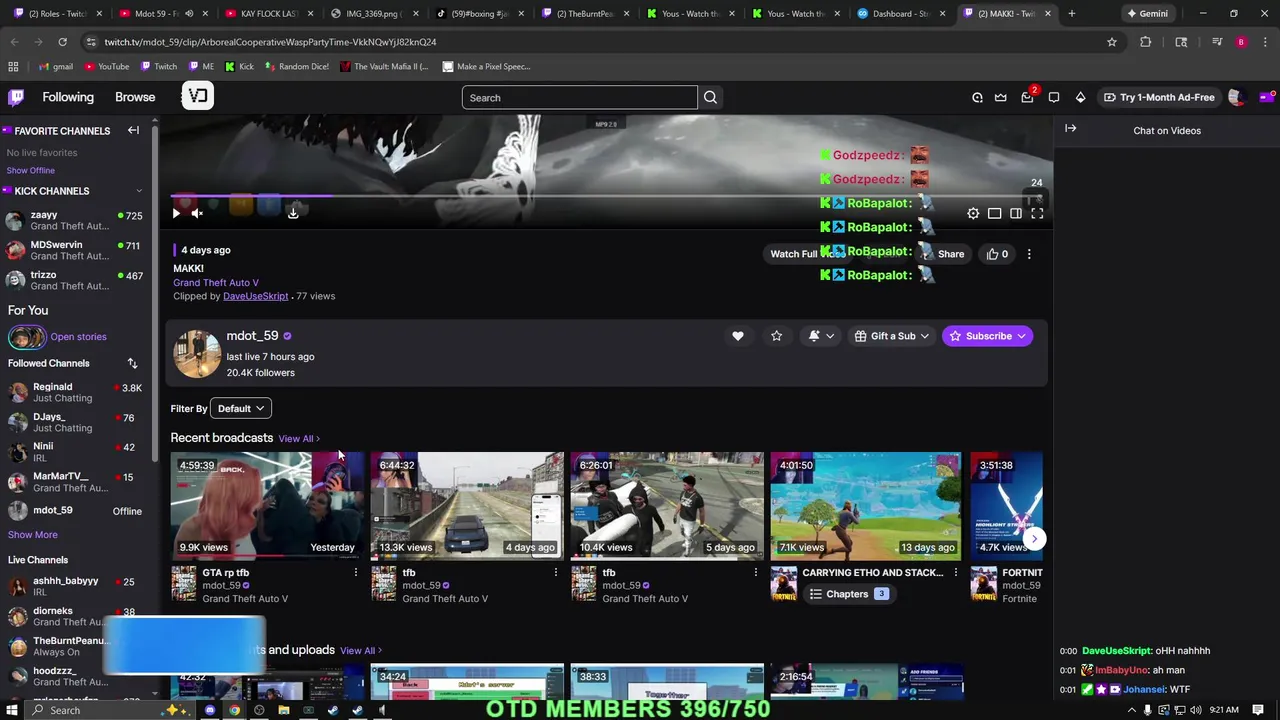Viewport: 1280px width, 720px height.
Task: Bookmark this page with star icon
Action: (x=1111, y=42)
